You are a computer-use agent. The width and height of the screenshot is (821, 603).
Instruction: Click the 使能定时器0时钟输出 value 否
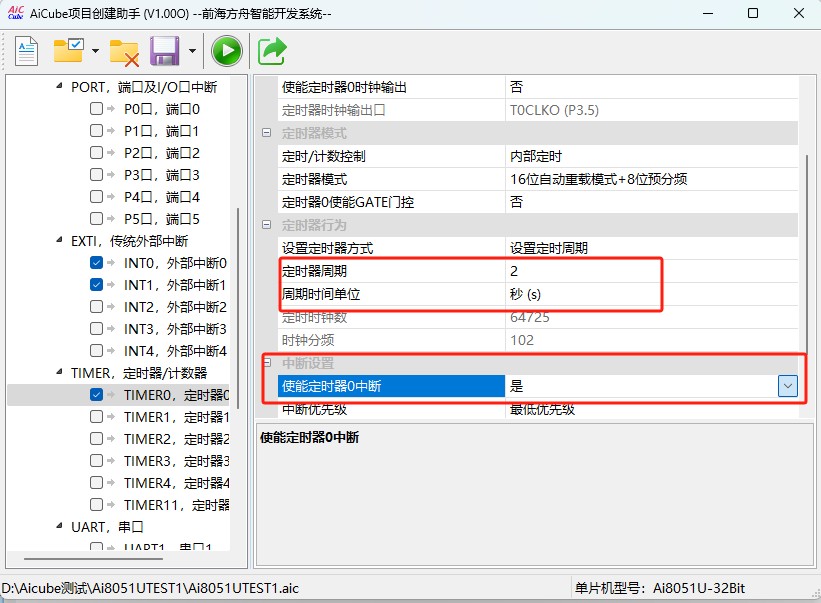point(651,87)
